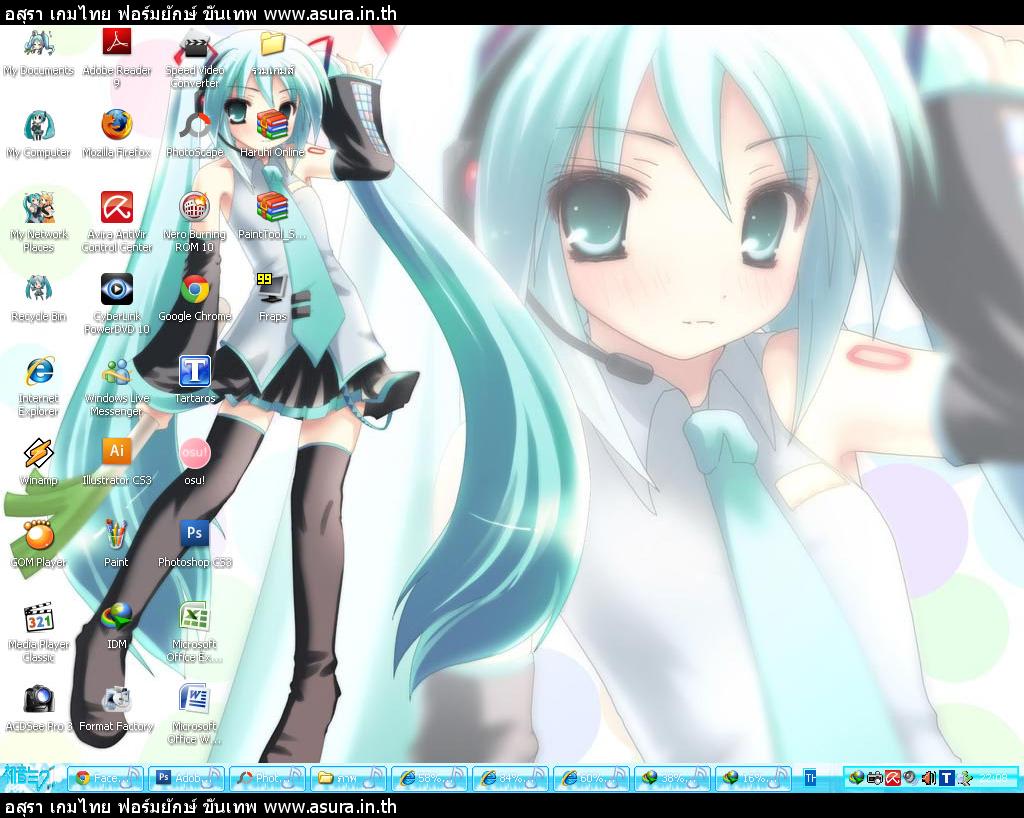This screenshot has height=818, width=1024.
Task: Open My Network Places icon
Action: click(39, 223)
